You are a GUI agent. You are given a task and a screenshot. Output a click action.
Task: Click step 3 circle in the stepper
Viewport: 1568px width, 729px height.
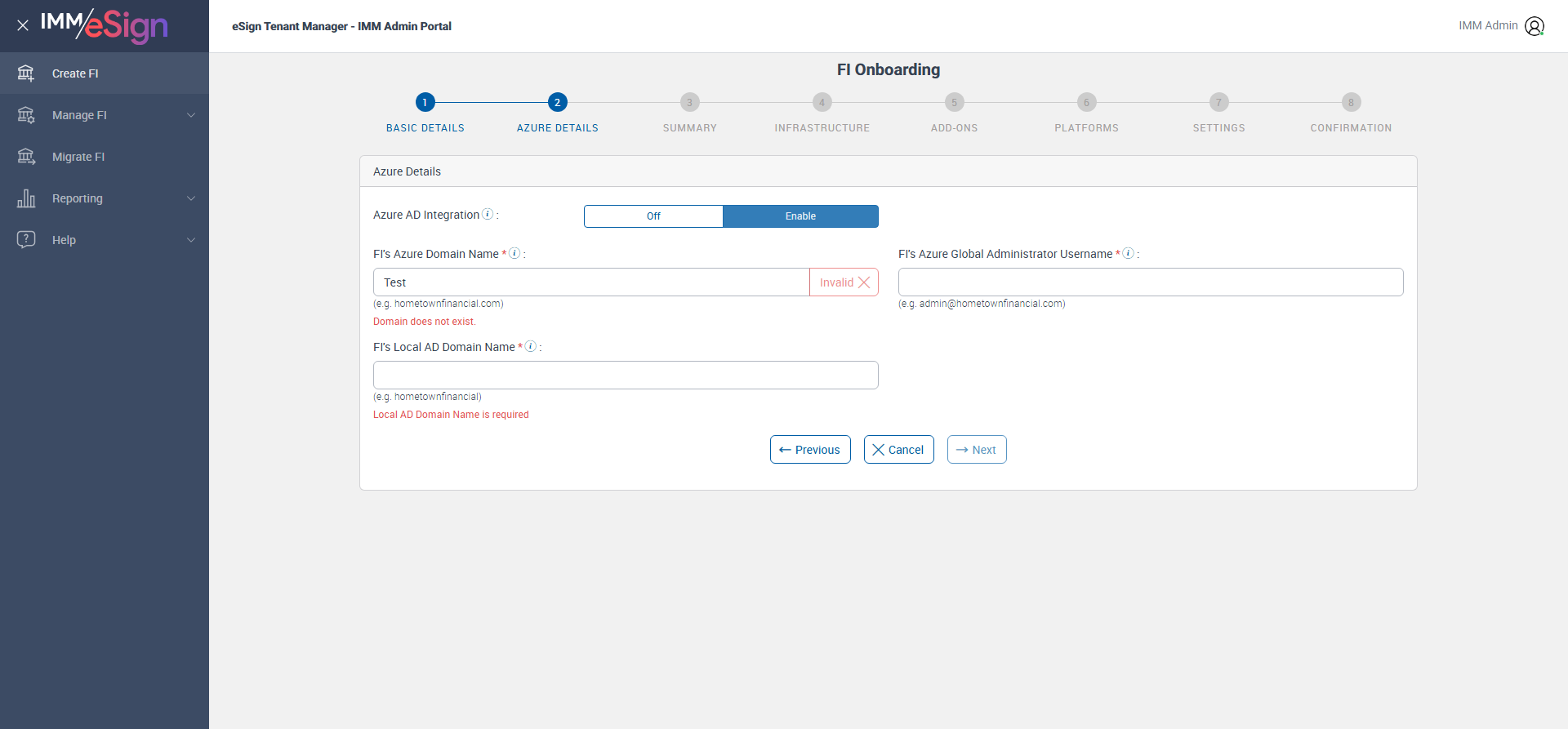coord(689,102)
